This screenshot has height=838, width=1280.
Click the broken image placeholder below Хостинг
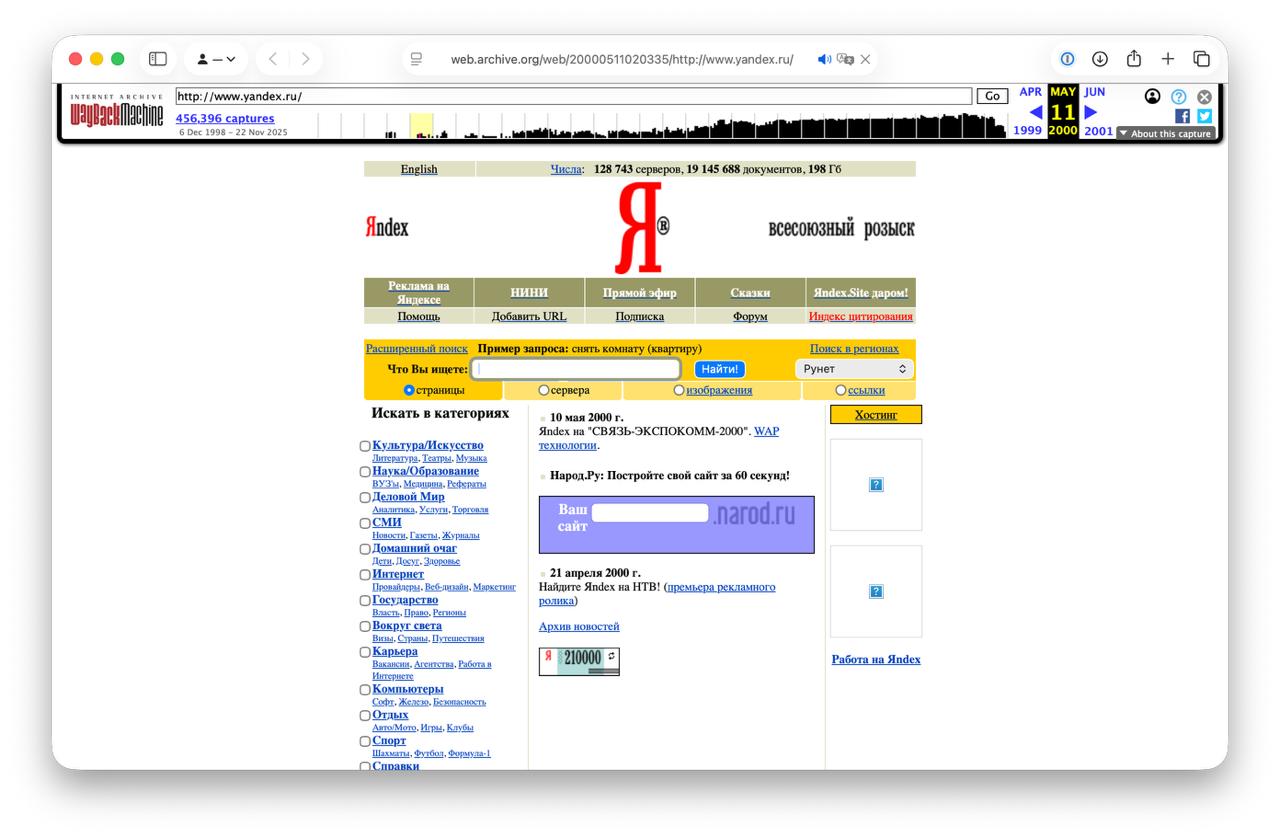(x=876, y=485)
